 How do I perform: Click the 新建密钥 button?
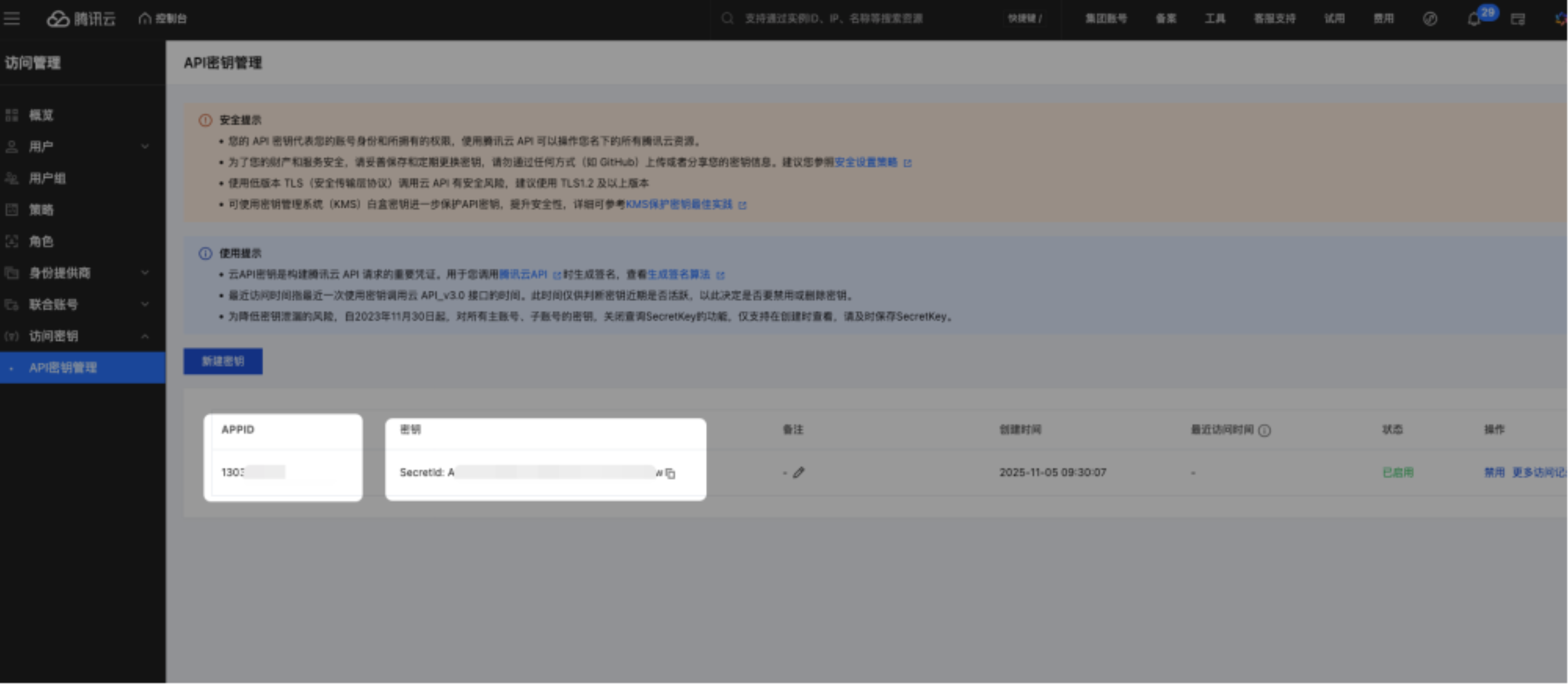(x=223, y=361)
